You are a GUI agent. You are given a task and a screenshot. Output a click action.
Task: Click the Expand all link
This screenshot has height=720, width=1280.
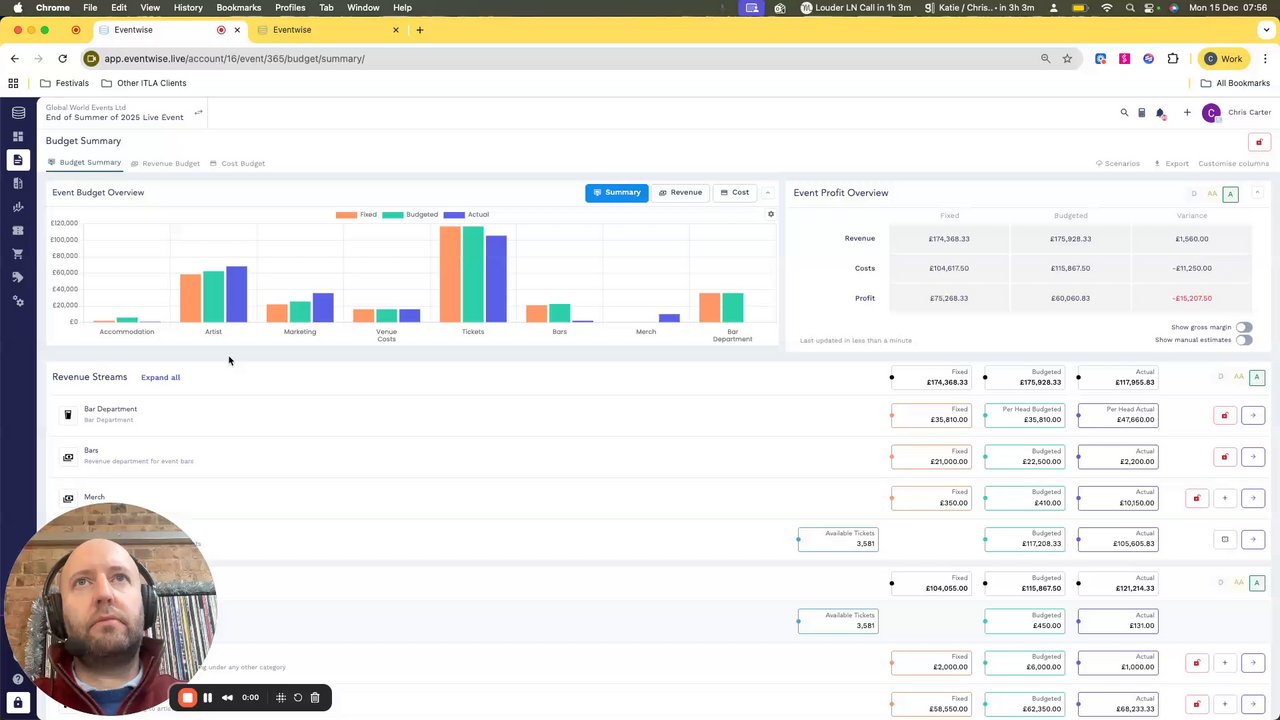(160, 377)
